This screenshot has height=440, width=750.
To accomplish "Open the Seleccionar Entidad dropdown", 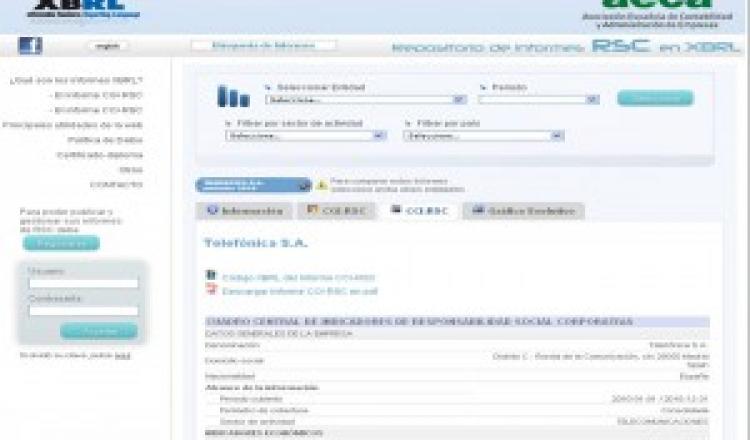I will 366,99.
